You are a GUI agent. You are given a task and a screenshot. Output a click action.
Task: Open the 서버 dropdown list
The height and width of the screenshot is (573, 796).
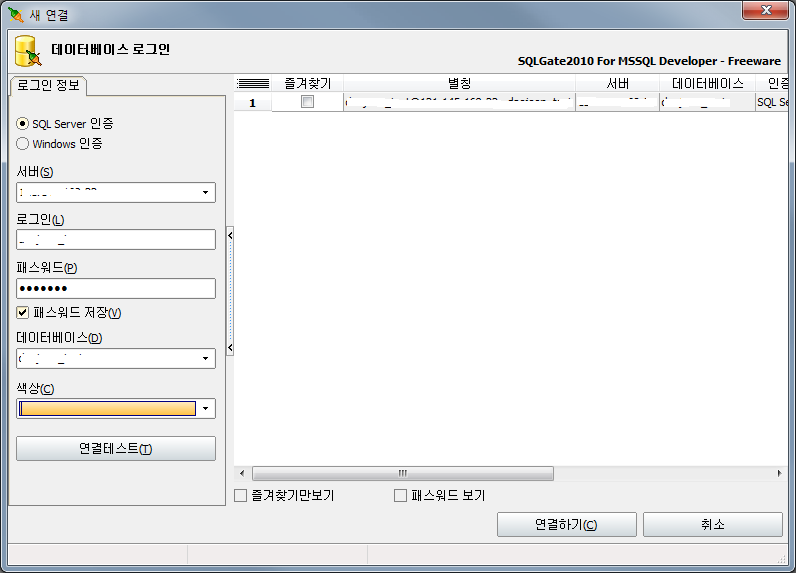coord(206,192)
